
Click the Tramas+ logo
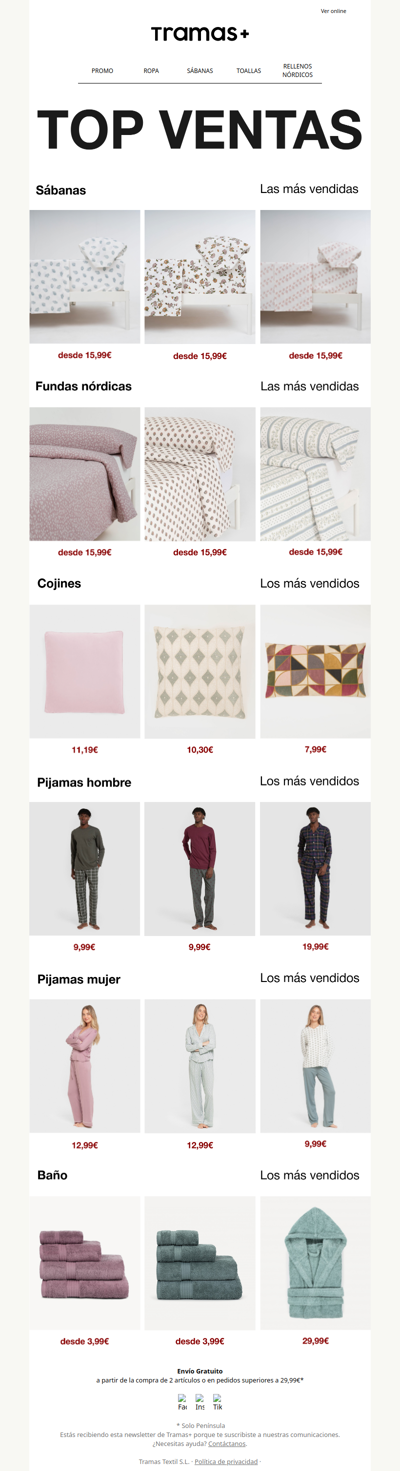click(200, 34)
